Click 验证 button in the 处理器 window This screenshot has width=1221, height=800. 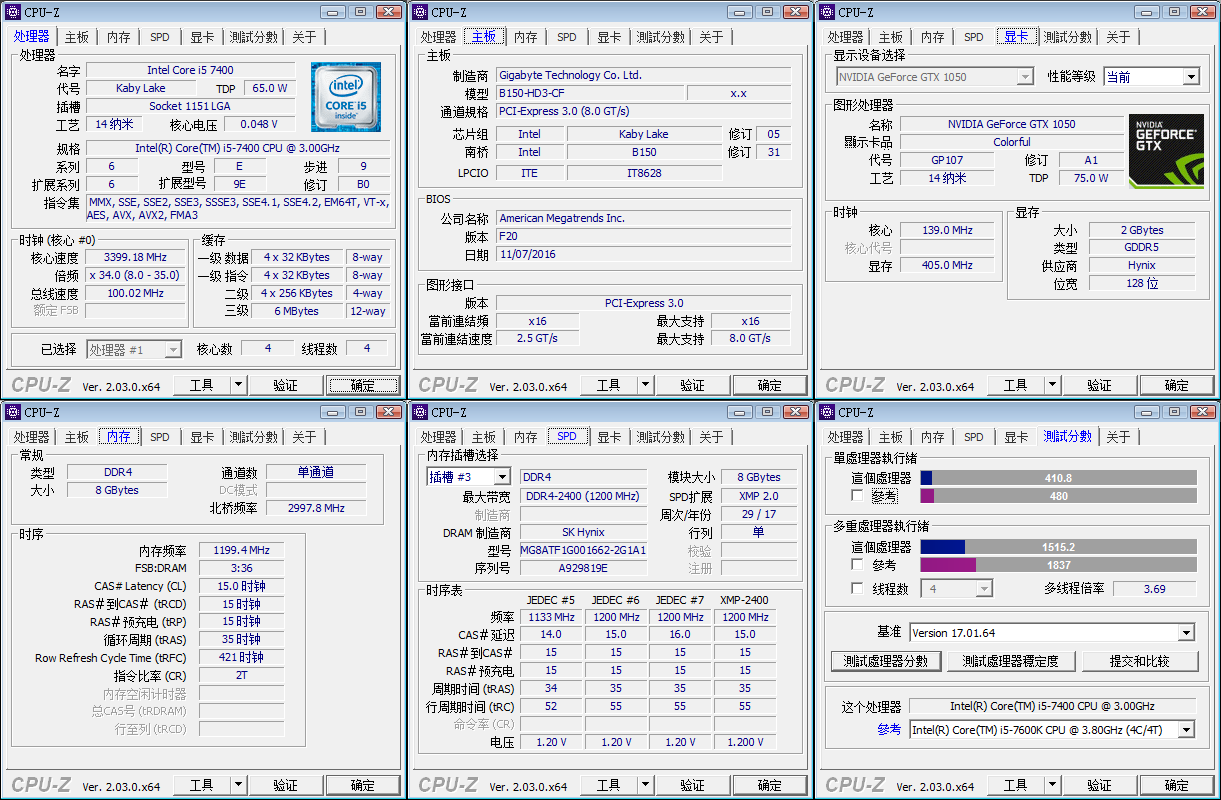(285, 385)
